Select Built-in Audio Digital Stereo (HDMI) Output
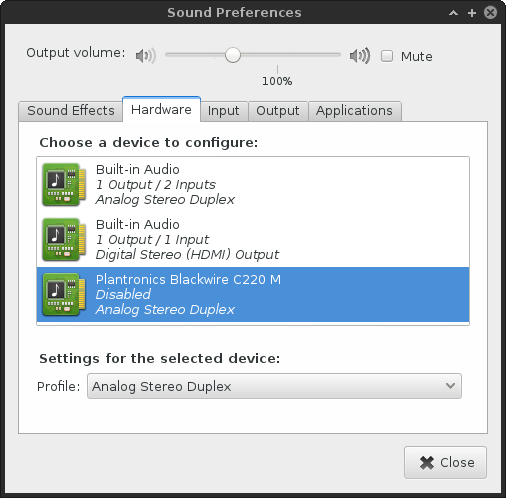506x498 pixels. click(x=253, y=239)
